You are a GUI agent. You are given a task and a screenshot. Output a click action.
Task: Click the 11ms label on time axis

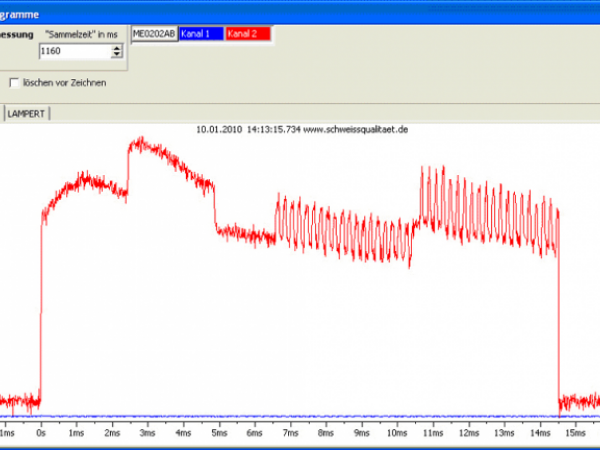tap(433, 434)
